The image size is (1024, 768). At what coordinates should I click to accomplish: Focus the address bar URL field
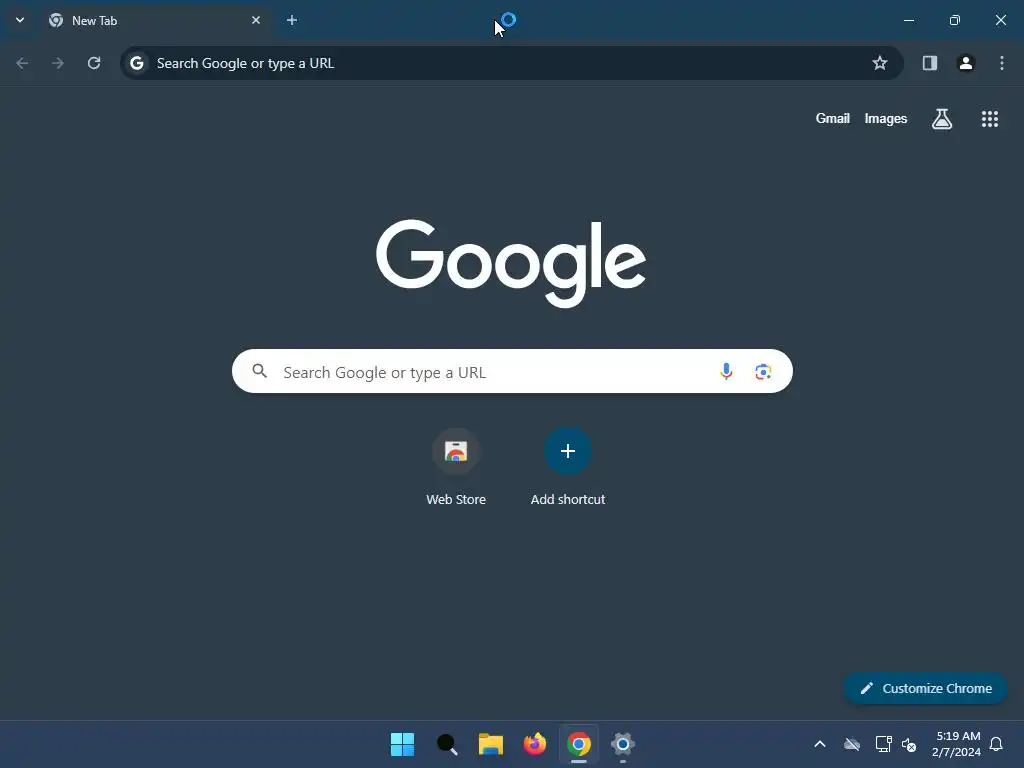[511, 63]
